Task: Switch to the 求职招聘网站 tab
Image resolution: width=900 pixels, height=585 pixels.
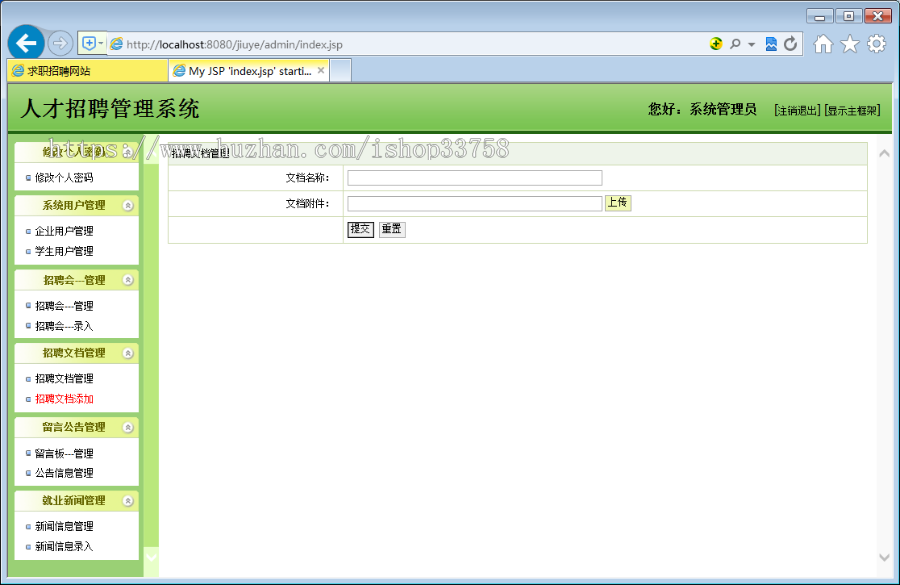Action: pos(85,70)
